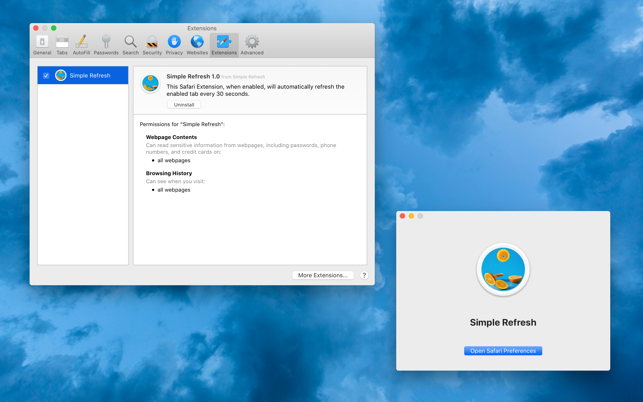This screenshot has height=402, width=643.
Task: Select the Simple Refresh row in the extension list
Action: (x=83, y=75)
